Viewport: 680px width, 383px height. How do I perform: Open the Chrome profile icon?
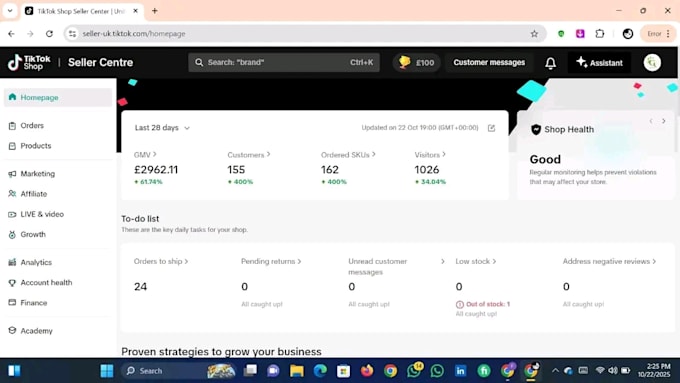coord(628,34)
